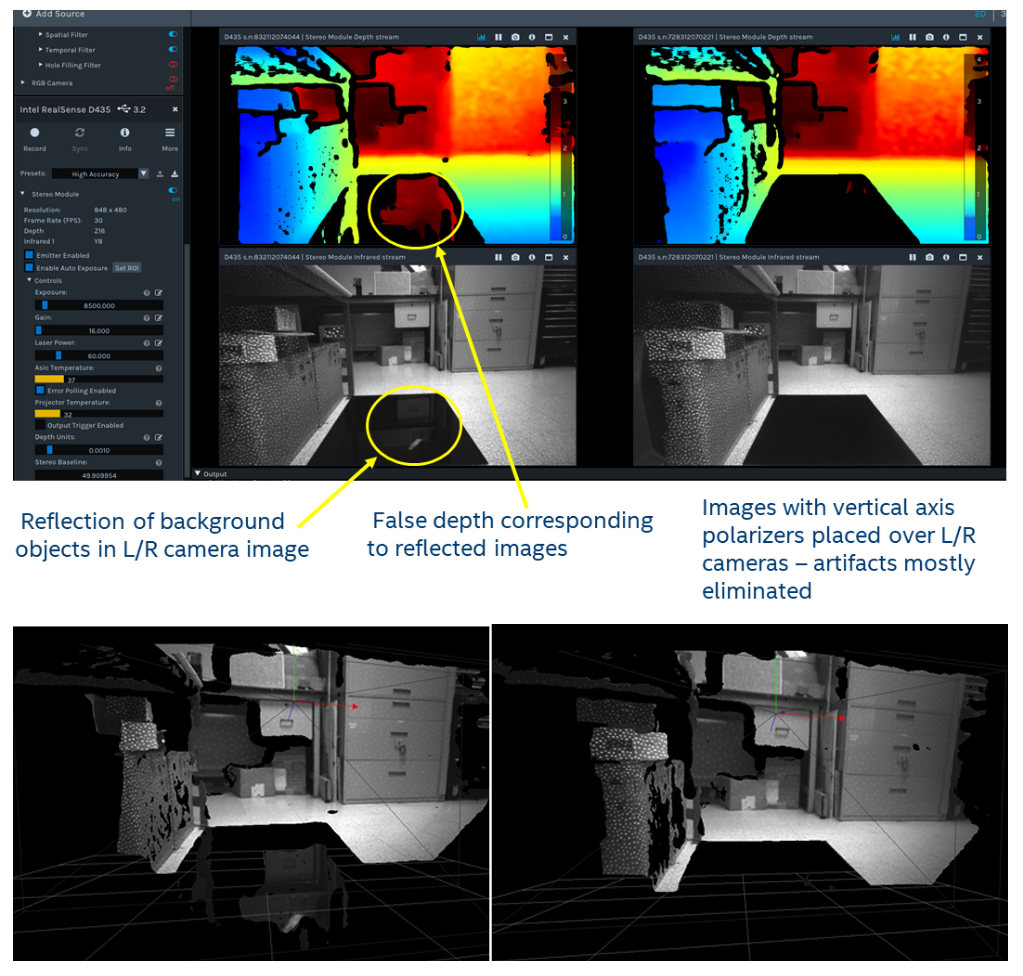Open device Info icon
This screenshot has width=1023, height=976.
(x=125, y=132)
